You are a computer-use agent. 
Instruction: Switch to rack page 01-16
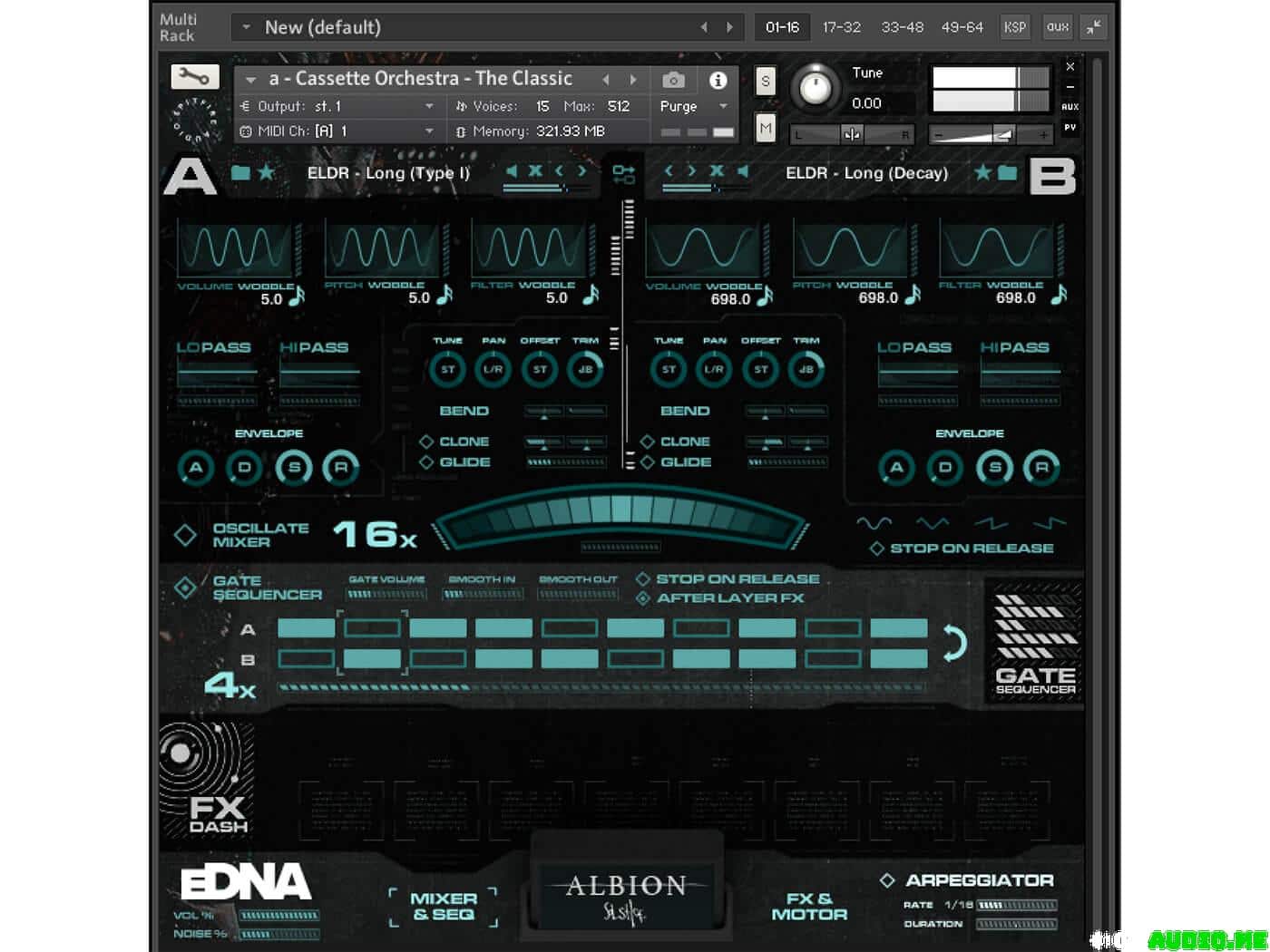point(782,27)
